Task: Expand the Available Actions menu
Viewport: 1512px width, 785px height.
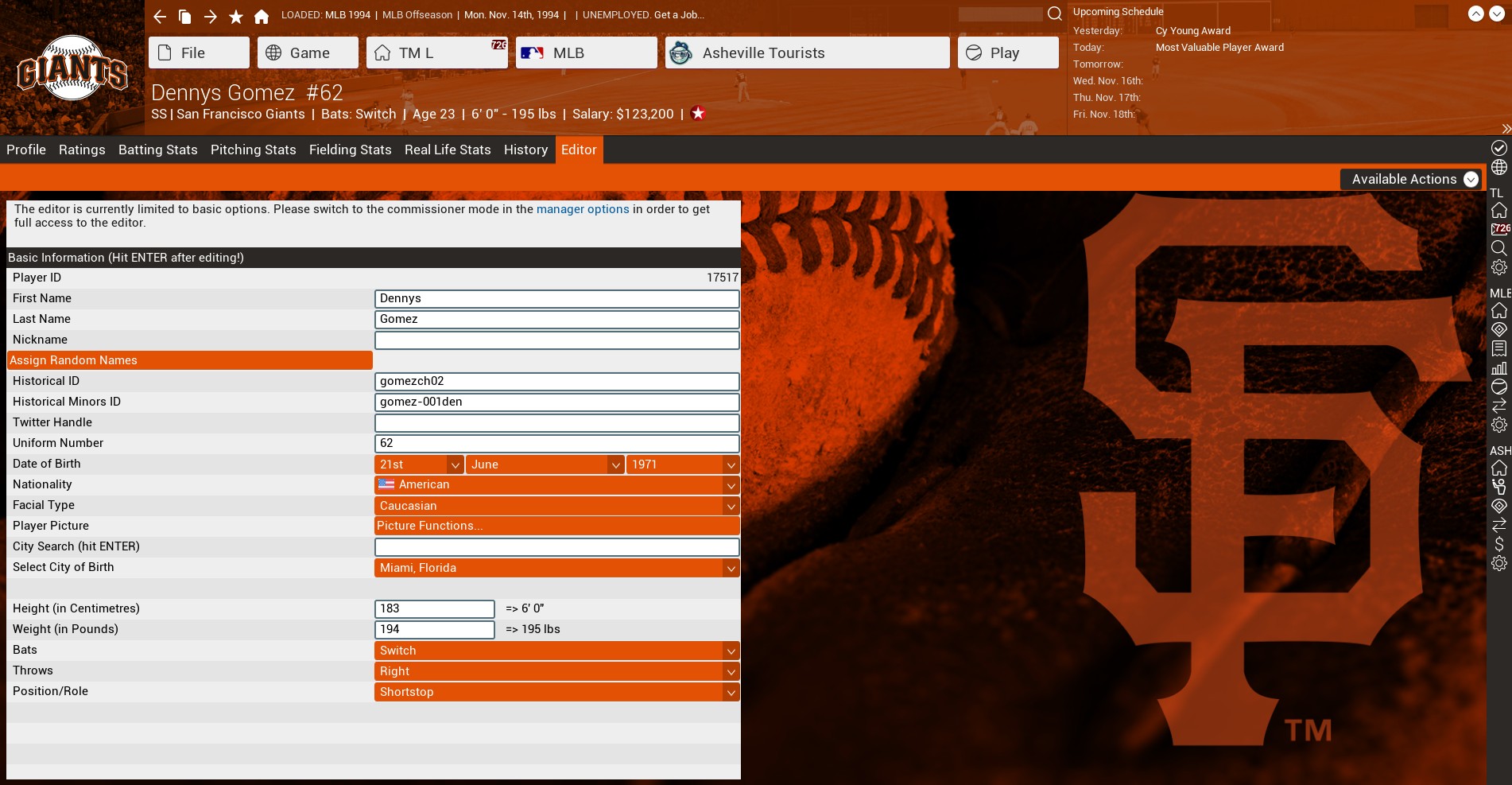Action: click(x=1413, y=180)
